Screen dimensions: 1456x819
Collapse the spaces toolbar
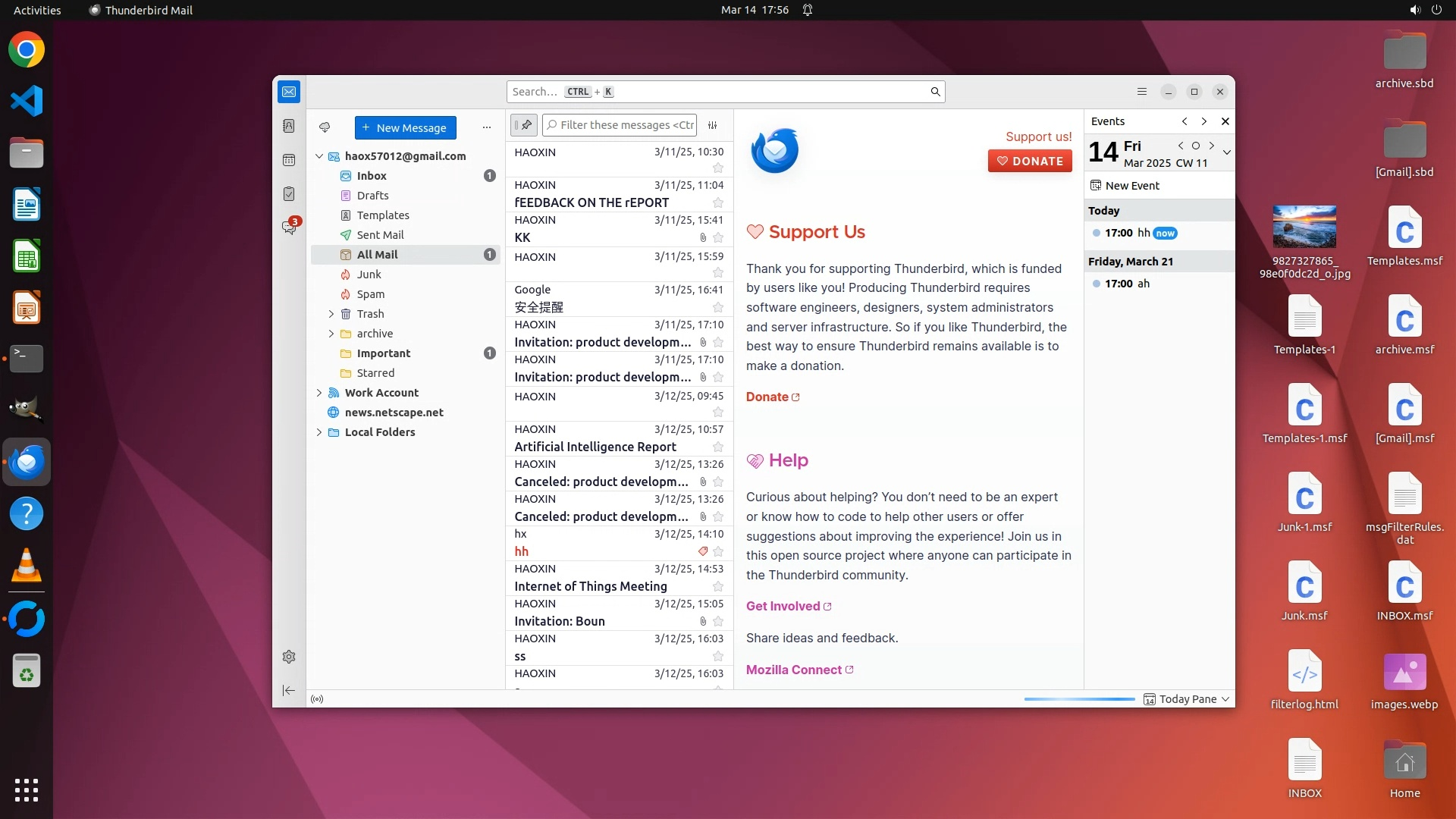pos(289,690)
